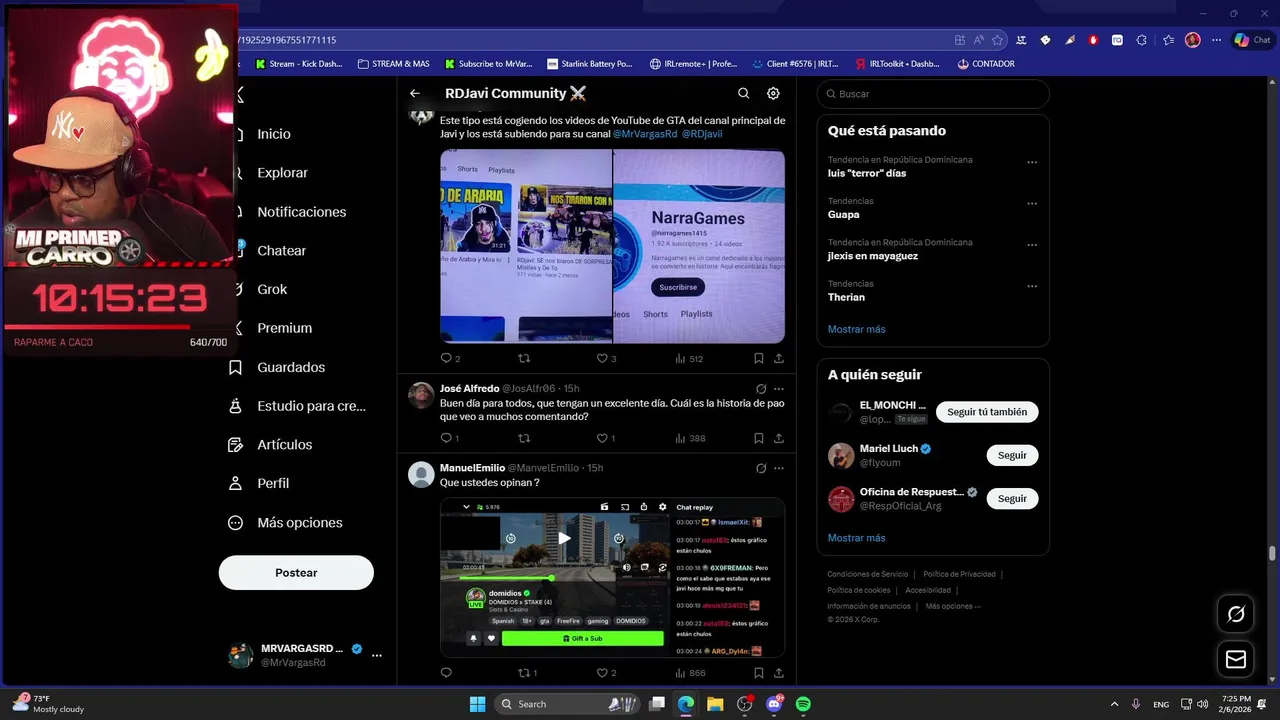This screenshot has height=720, width=1280.
Task: Follow back EL_MONCHI with Seguir tú también
Action: (x=987, y=412)
